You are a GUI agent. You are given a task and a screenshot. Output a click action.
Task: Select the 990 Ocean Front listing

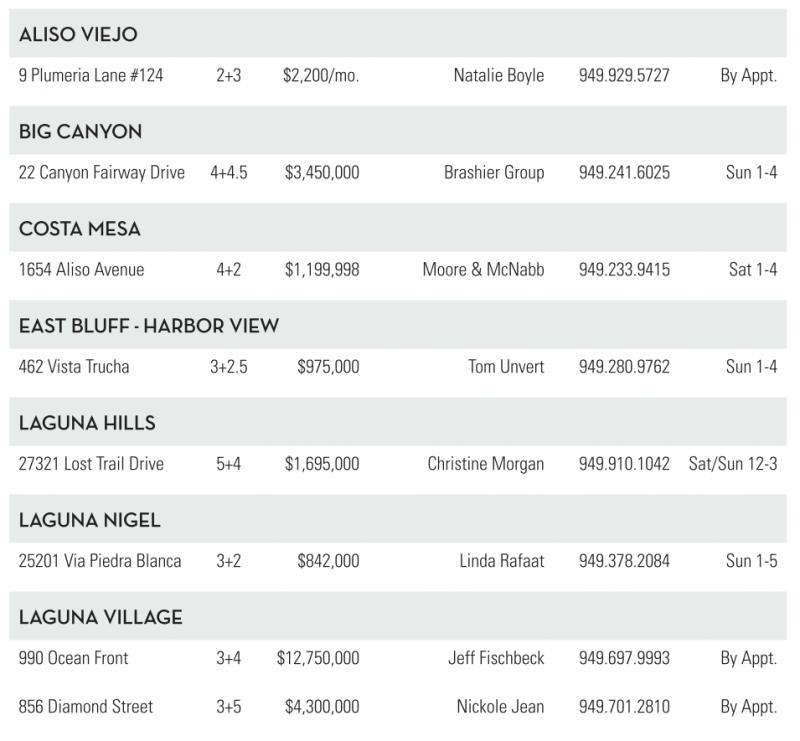(x=73, y=658)
